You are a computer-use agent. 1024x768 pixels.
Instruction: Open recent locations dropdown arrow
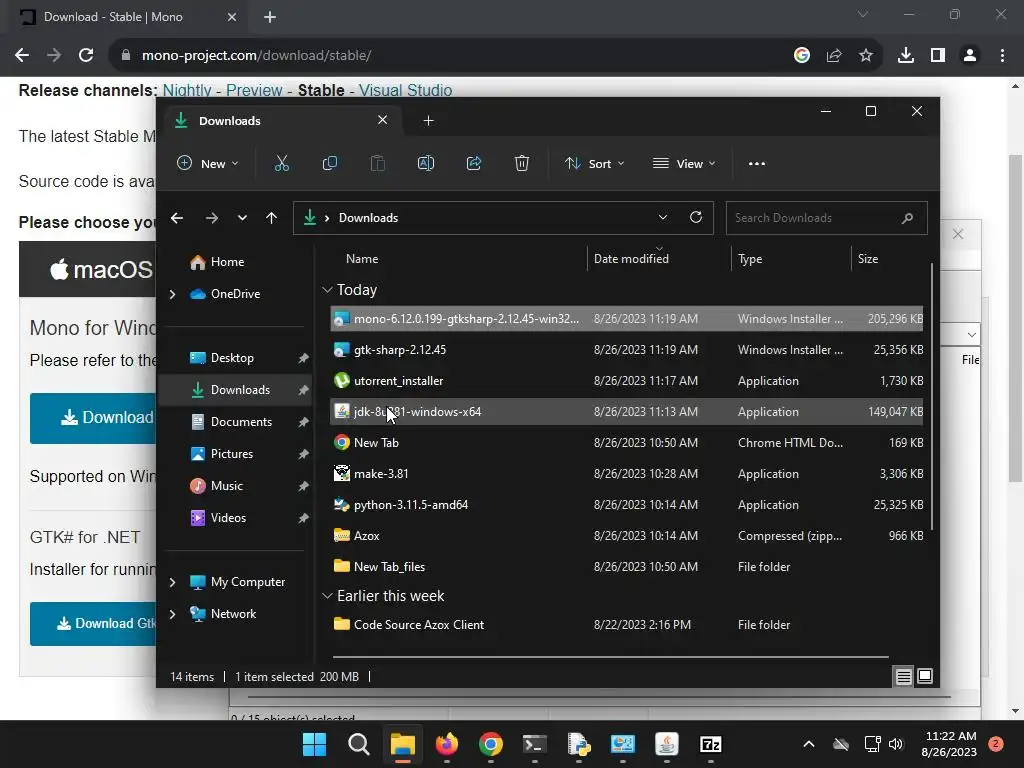(242, 218)
